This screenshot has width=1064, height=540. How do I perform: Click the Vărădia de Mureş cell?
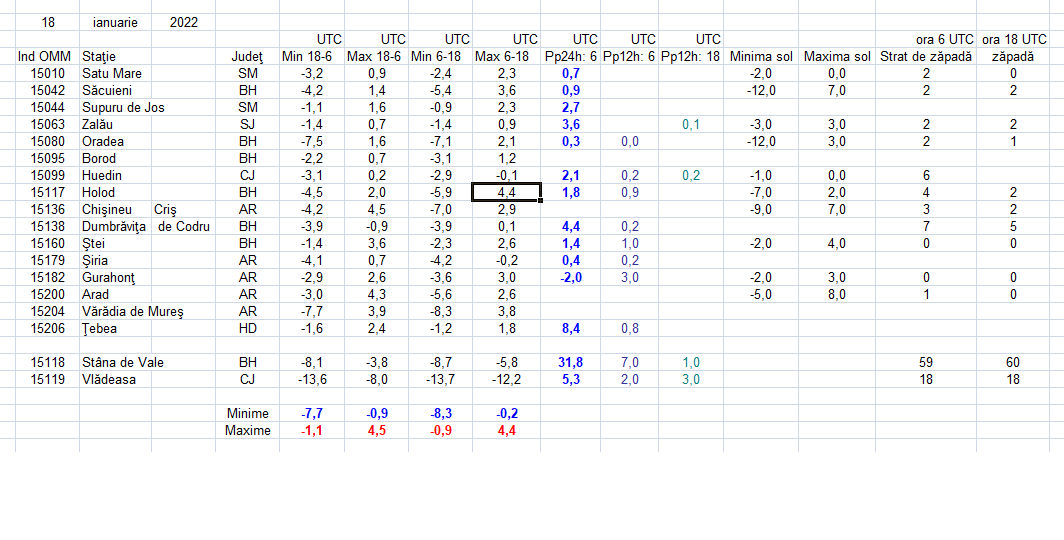133,311
